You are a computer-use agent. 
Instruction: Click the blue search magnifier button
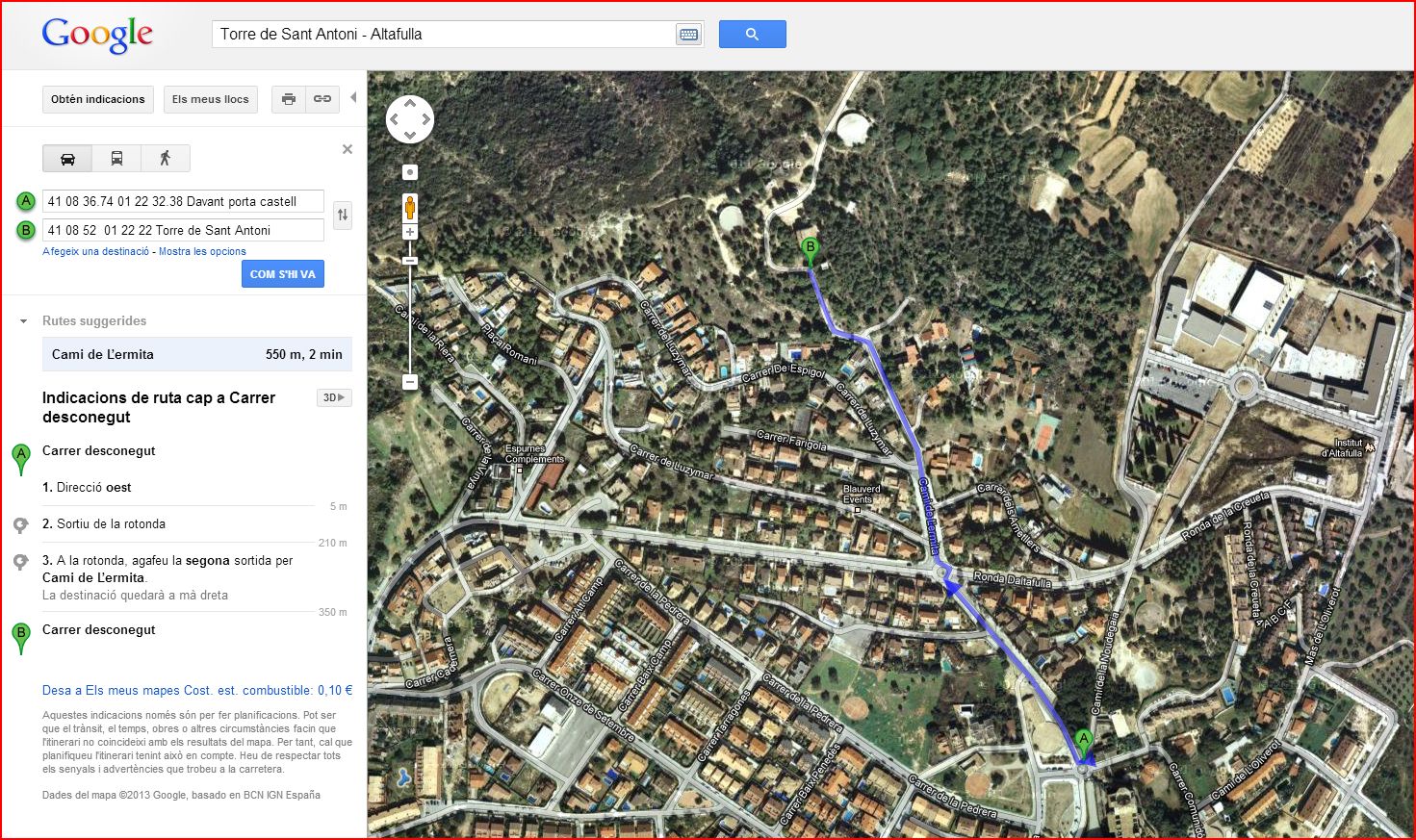pyautogui.click(x=752, y=34)
